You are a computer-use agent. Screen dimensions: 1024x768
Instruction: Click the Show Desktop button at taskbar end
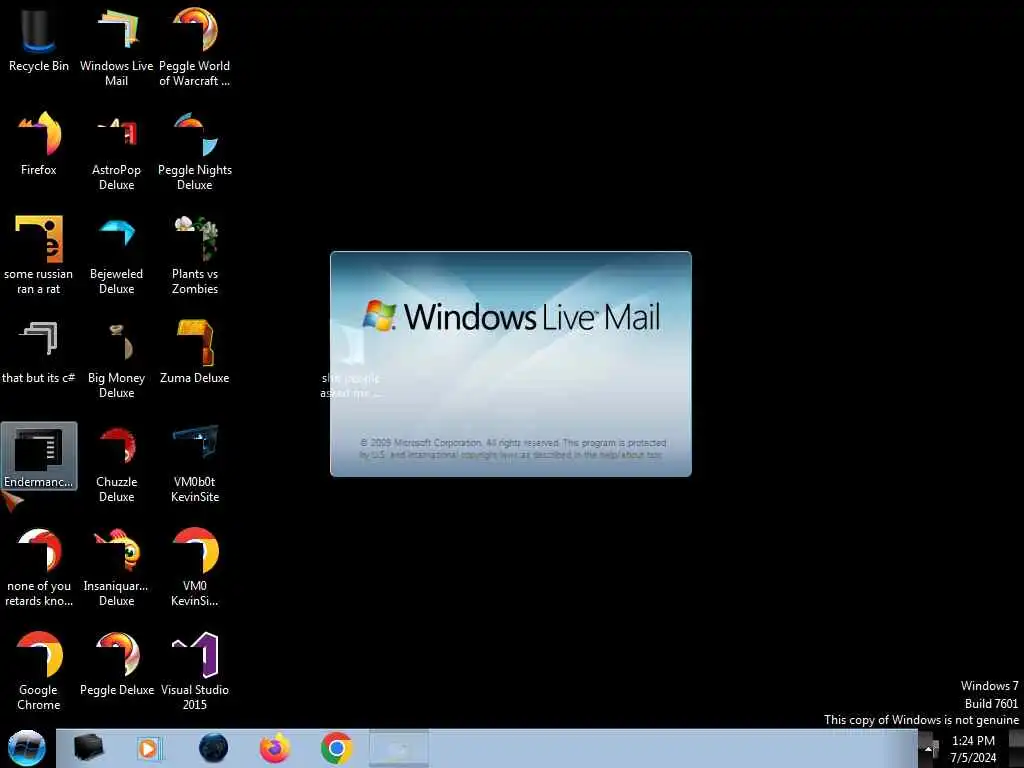[x=1016, y=748]
